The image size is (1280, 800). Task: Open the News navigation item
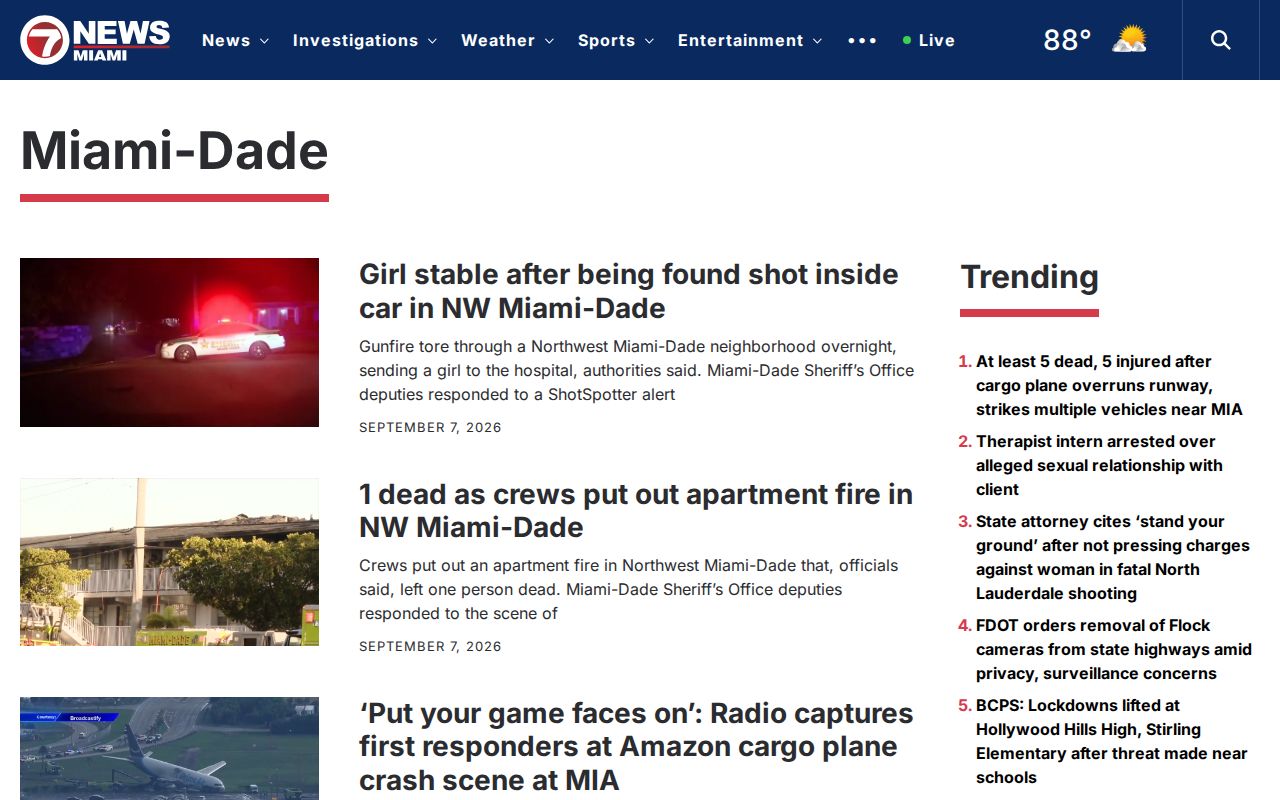pos(226,40)
